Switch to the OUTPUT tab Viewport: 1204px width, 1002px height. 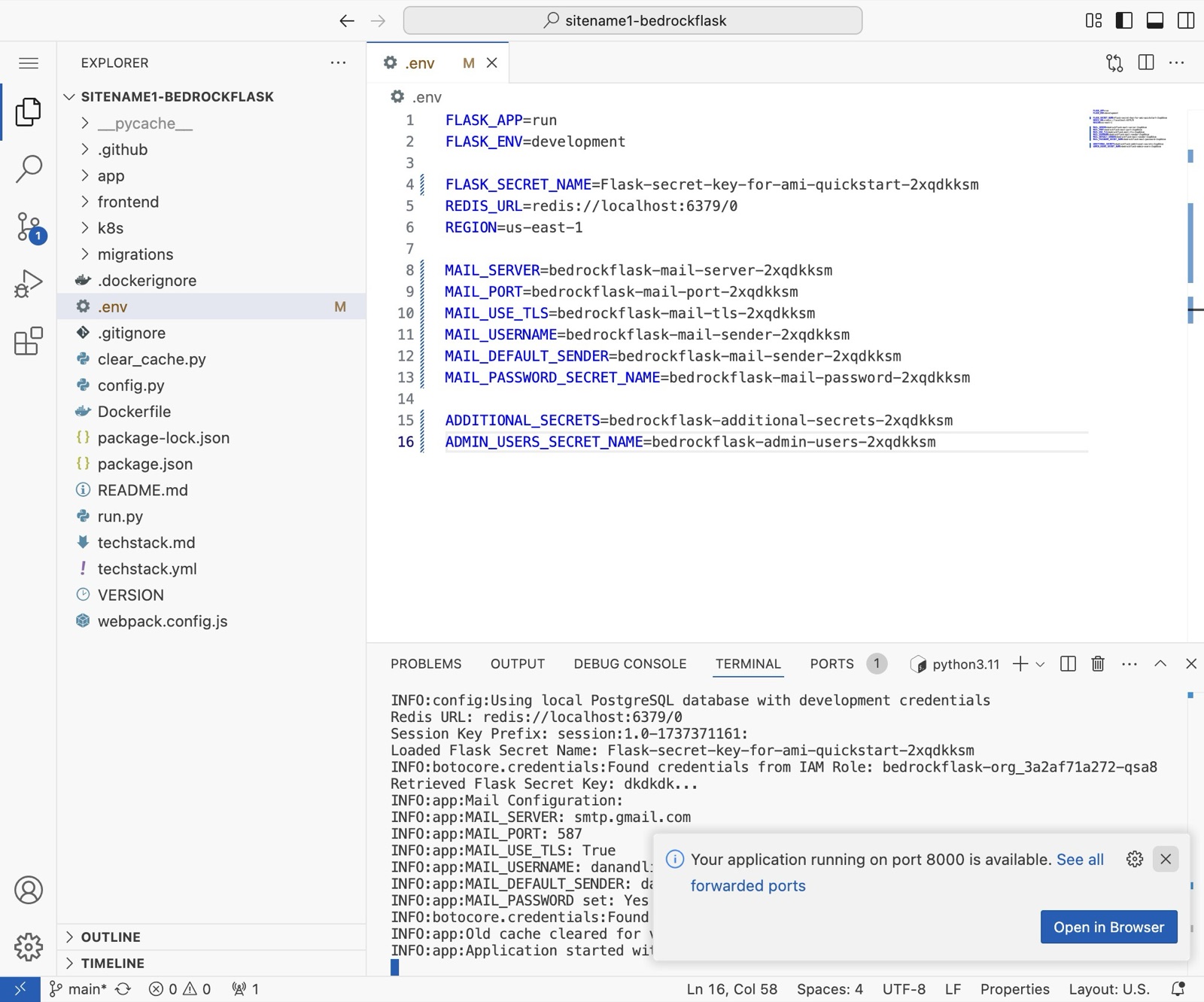tap(518, 664)
